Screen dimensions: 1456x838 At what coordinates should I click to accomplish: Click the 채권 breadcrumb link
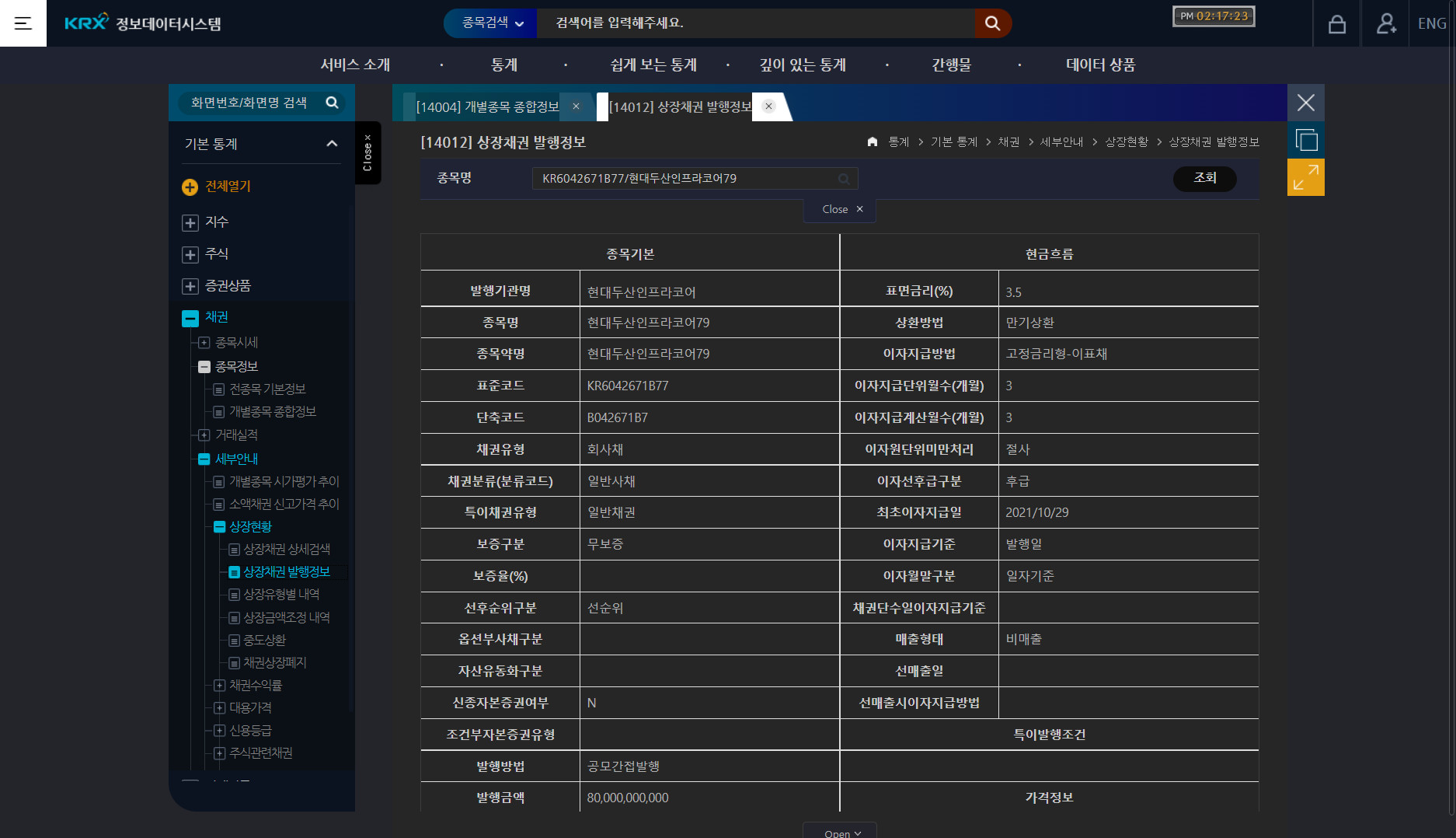click(1008, 141)
